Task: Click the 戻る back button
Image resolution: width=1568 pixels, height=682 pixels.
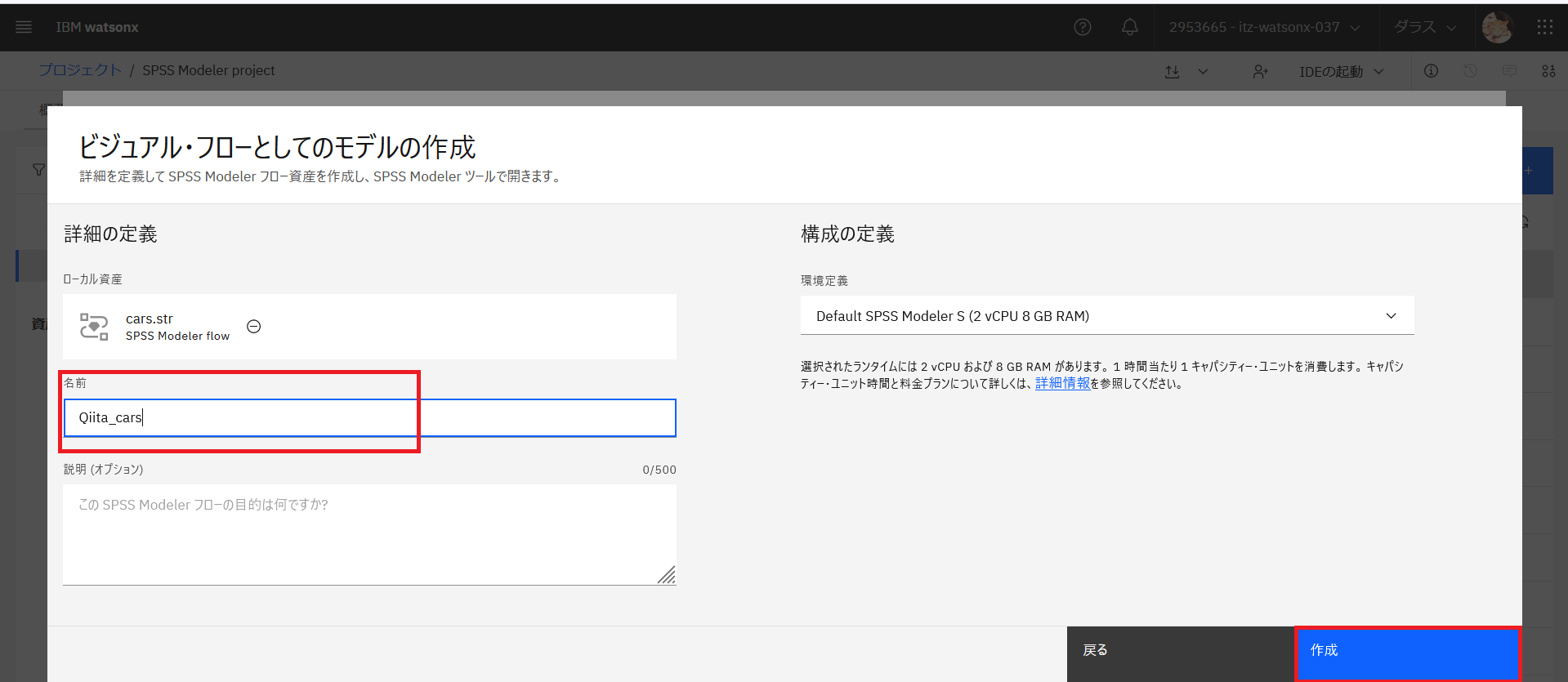Action: (1181, 654)
